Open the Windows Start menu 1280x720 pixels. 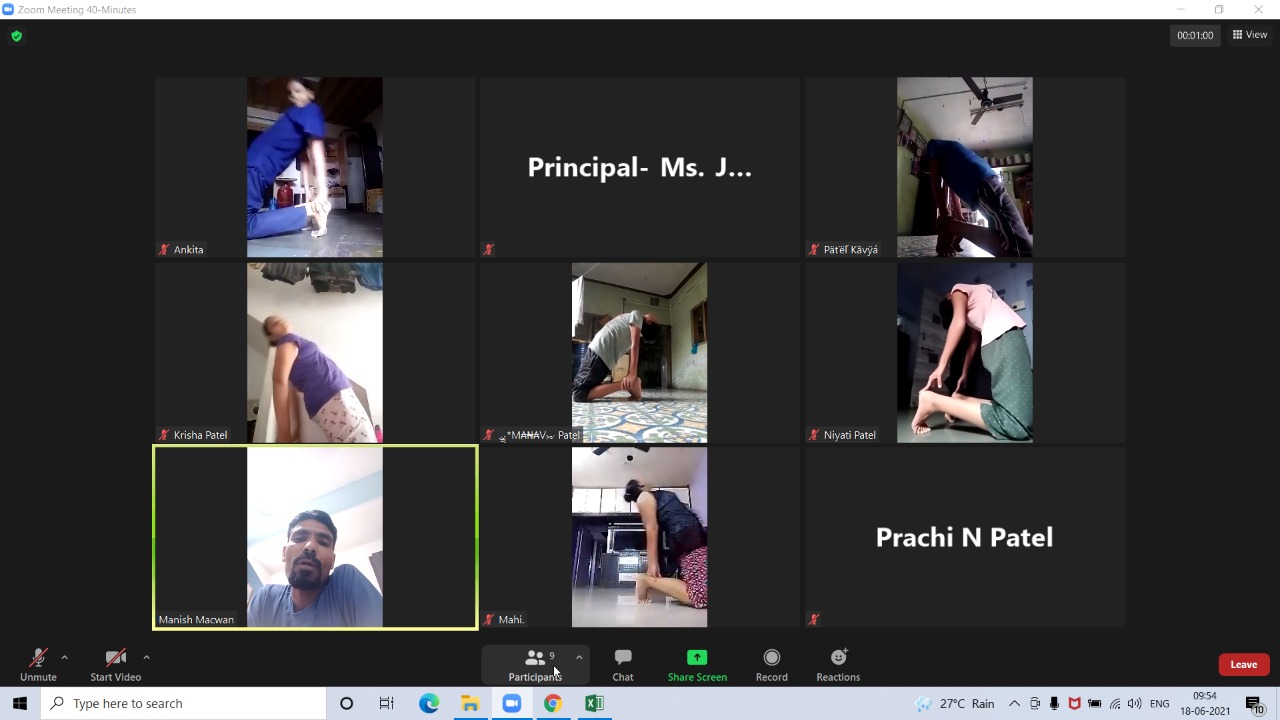[x=20, y=704]
